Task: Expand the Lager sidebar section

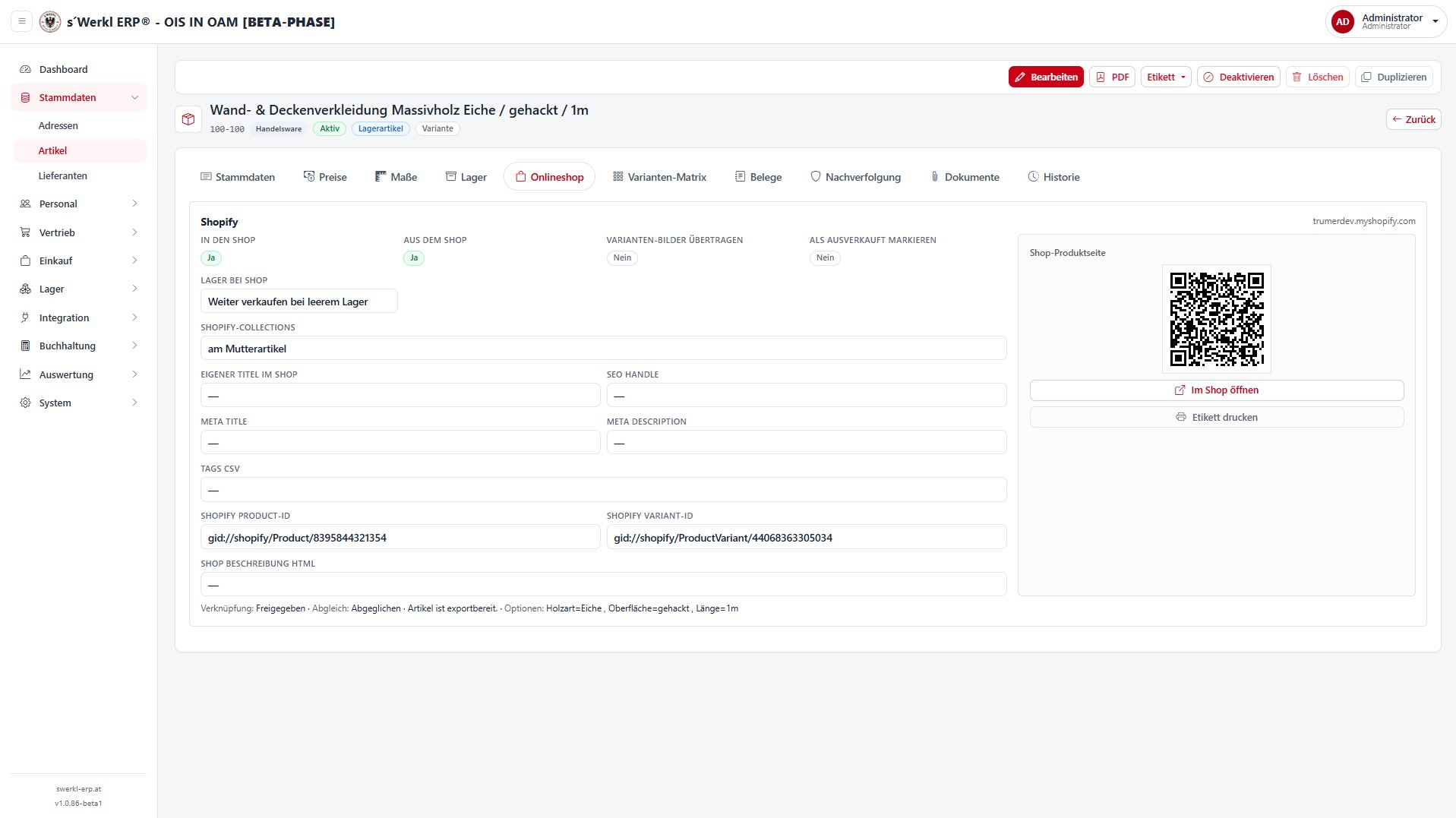Action: pyautogui.click(x=79, y=289)
